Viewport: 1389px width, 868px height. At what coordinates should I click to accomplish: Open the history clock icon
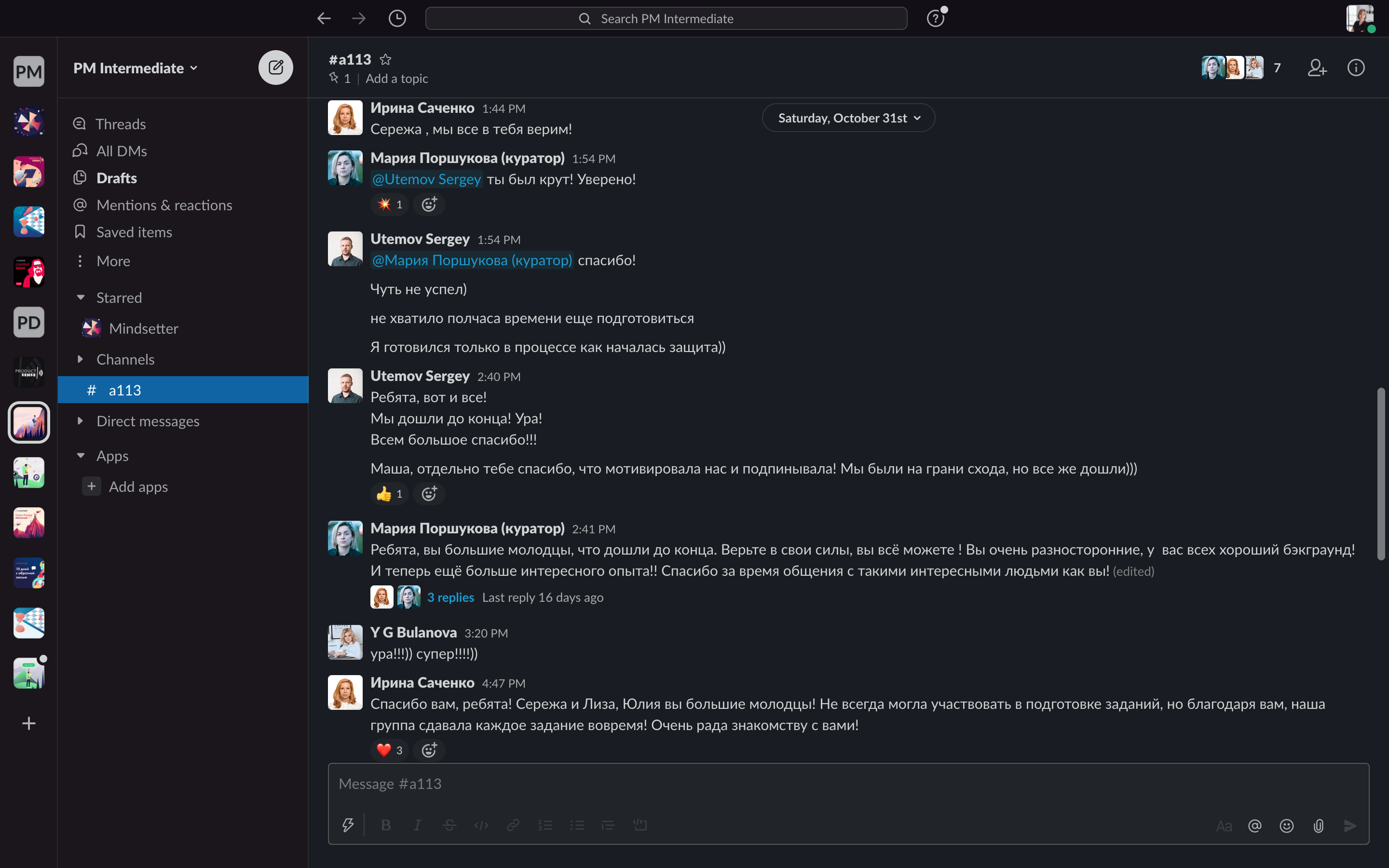point(396,18)
